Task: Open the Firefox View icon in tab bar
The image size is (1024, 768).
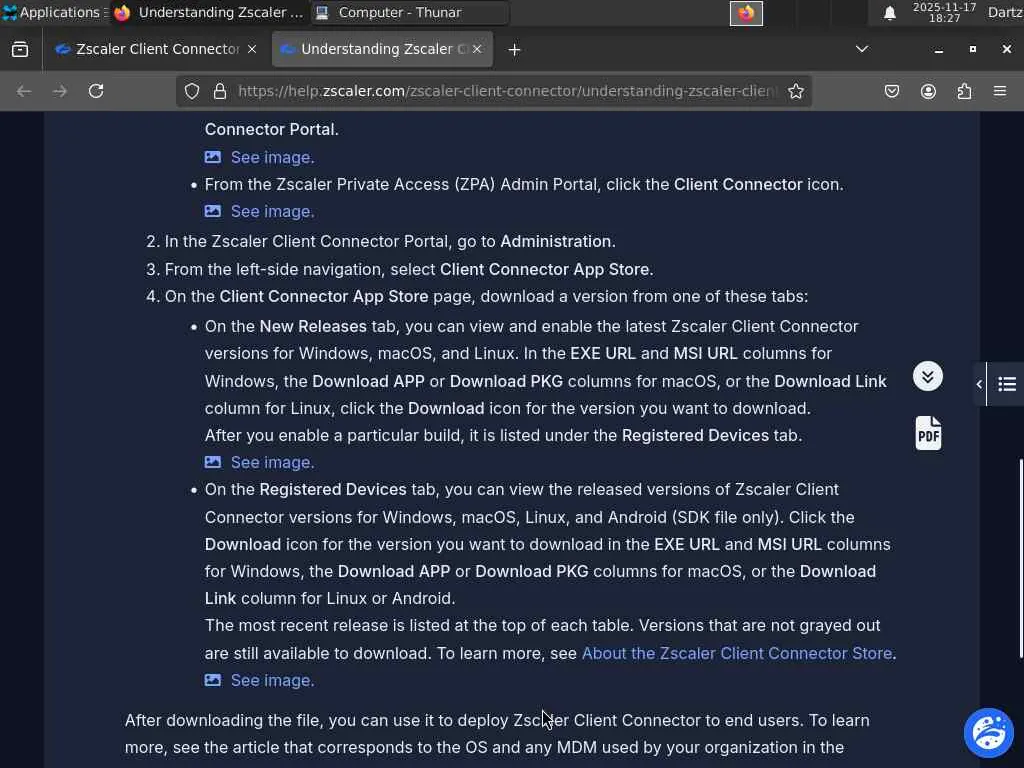Action: tap(20, 50)
